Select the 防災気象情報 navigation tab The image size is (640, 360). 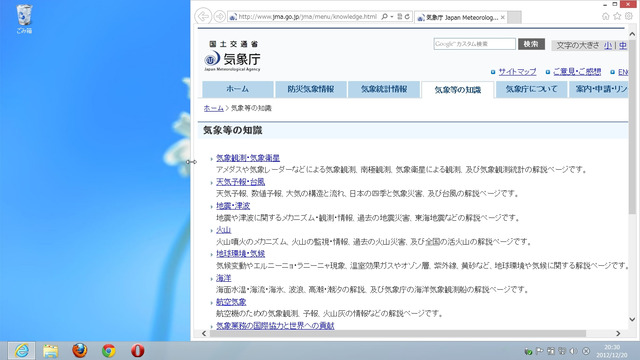pyautogui.click(x=311, y=89)
